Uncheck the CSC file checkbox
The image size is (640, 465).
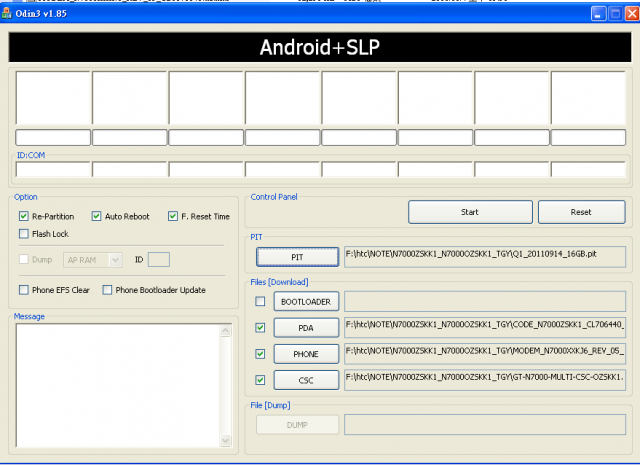pos(260,380)
